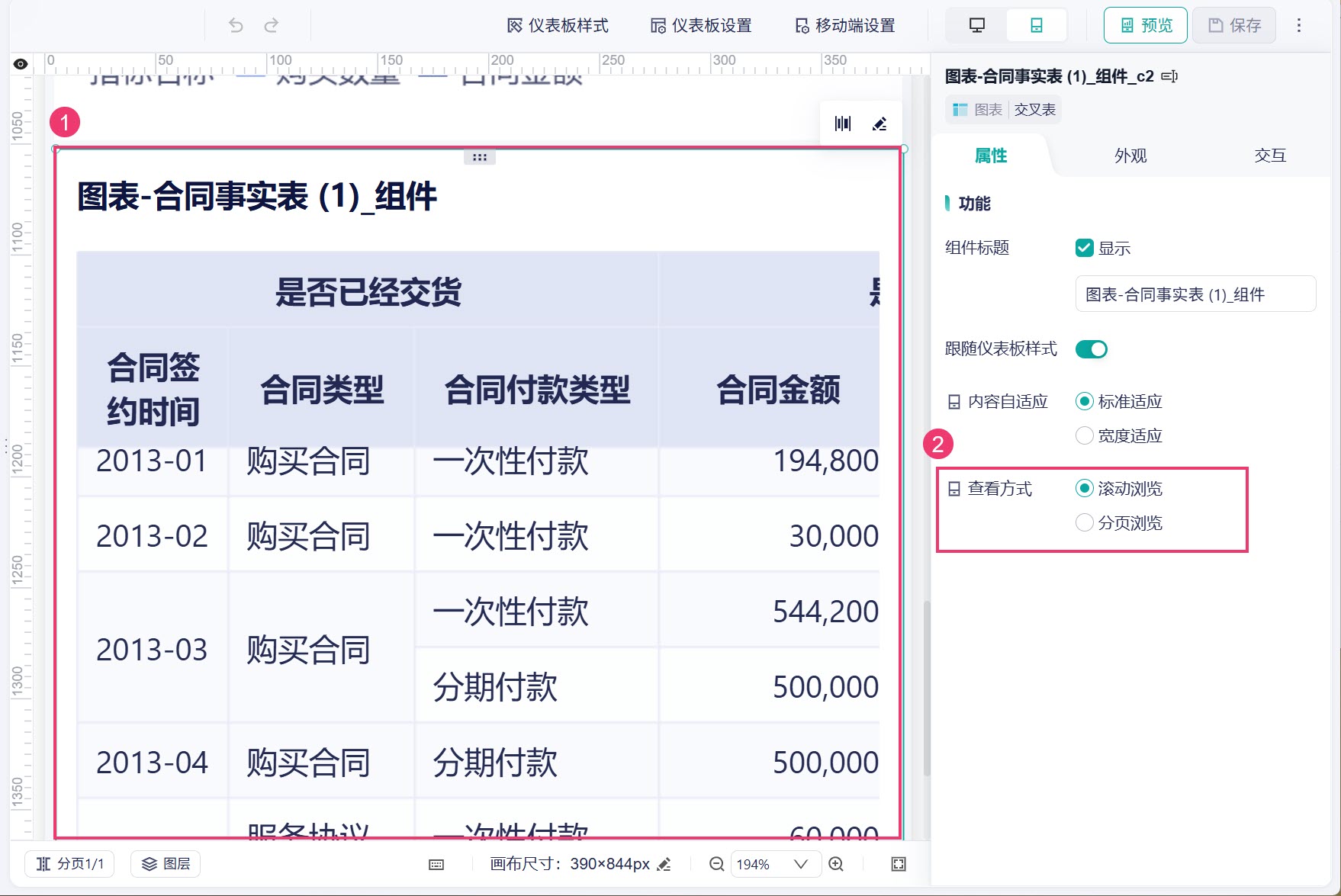1341x896 pixels.
Task: Switch to desktop layout icon
Action: [976, 25]
